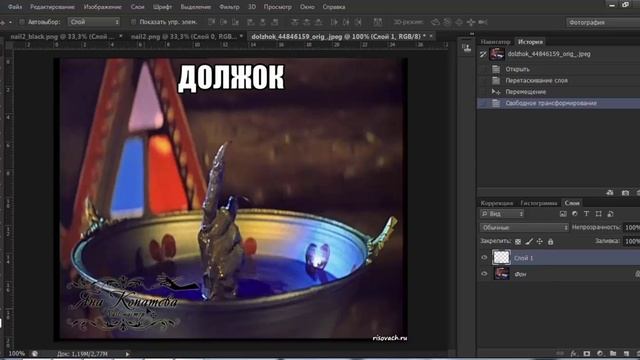
Task: Toggle history brush source for snapshot
Action: coord(483,54)
